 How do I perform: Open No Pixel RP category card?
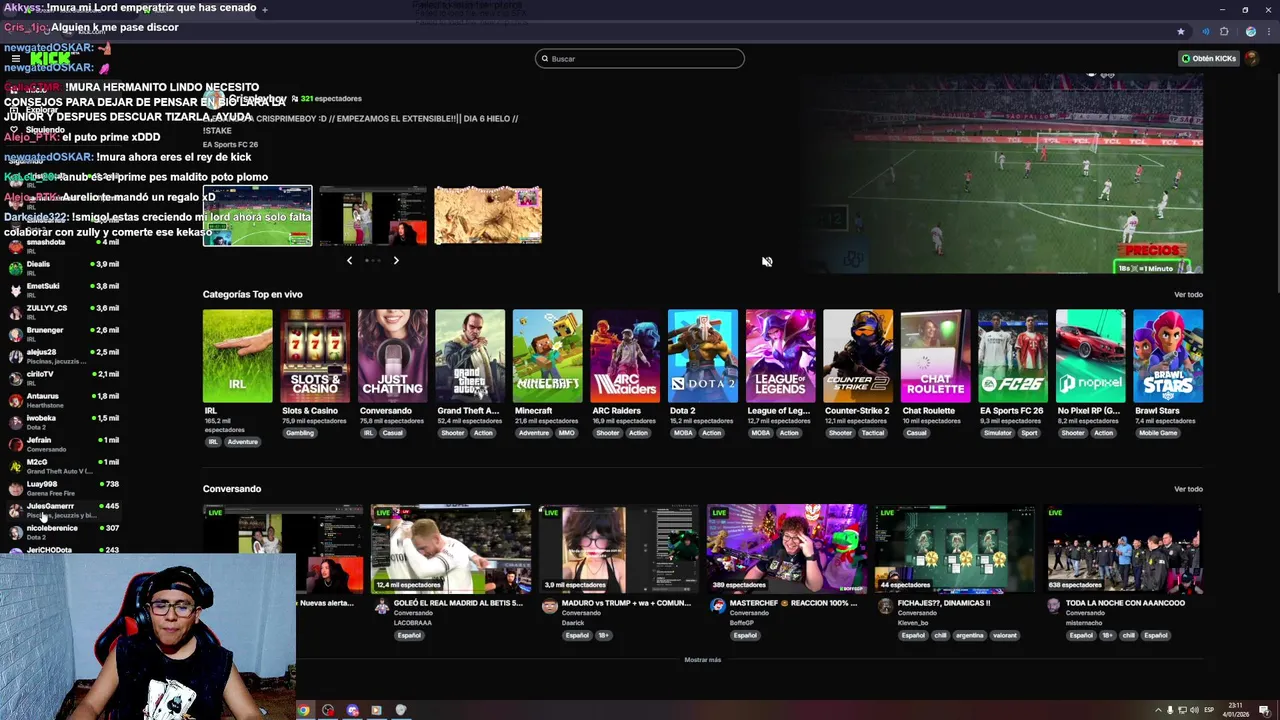pyautogui.click(x=1090, y=356)
